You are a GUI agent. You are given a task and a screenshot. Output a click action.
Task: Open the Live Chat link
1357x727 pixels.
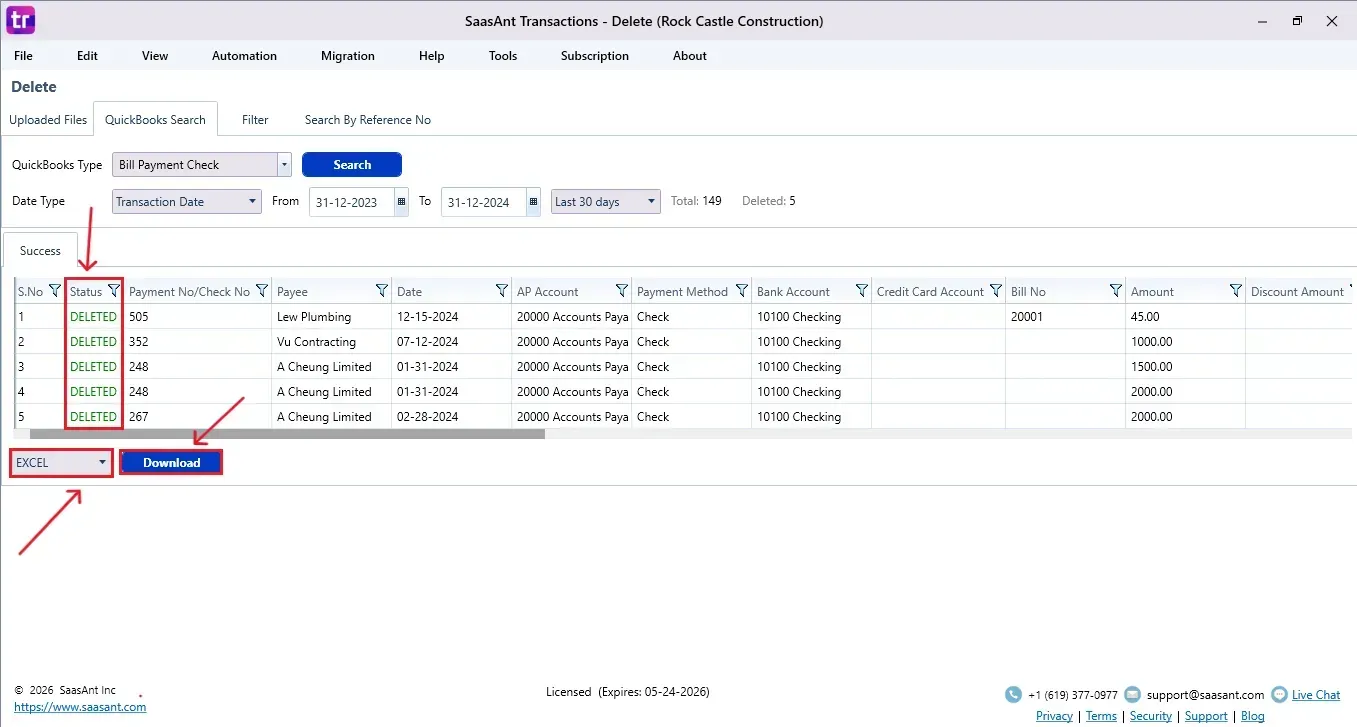coord(1316,694)
